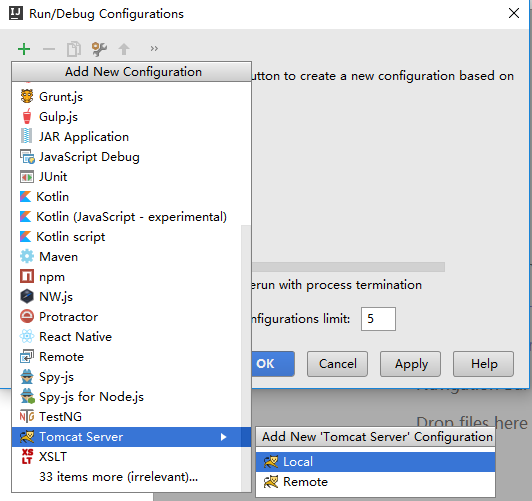Click the Remote configuration icon
The image size is (532, 501).
click(27, 356)
